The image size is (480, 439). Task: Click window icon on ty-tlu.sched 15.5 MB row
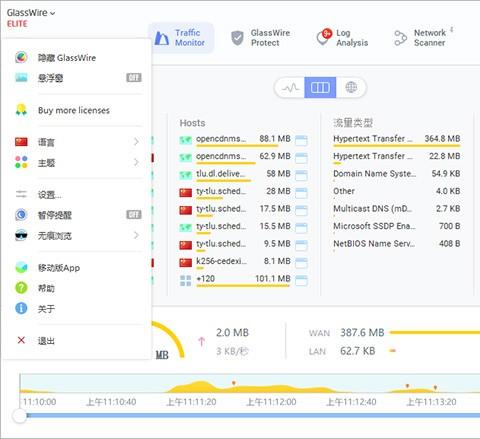pyautogui.click(x=301, y=228)
